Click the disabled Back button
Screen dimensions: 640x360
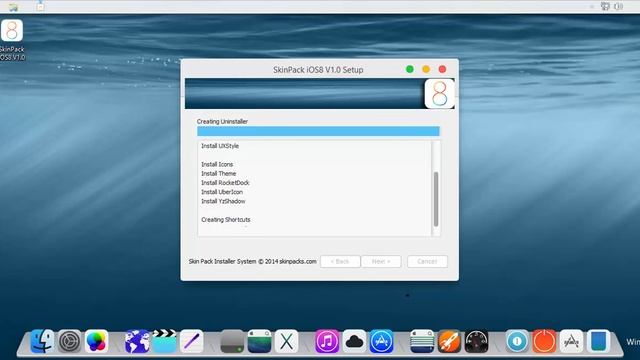[x=340, y=261]
